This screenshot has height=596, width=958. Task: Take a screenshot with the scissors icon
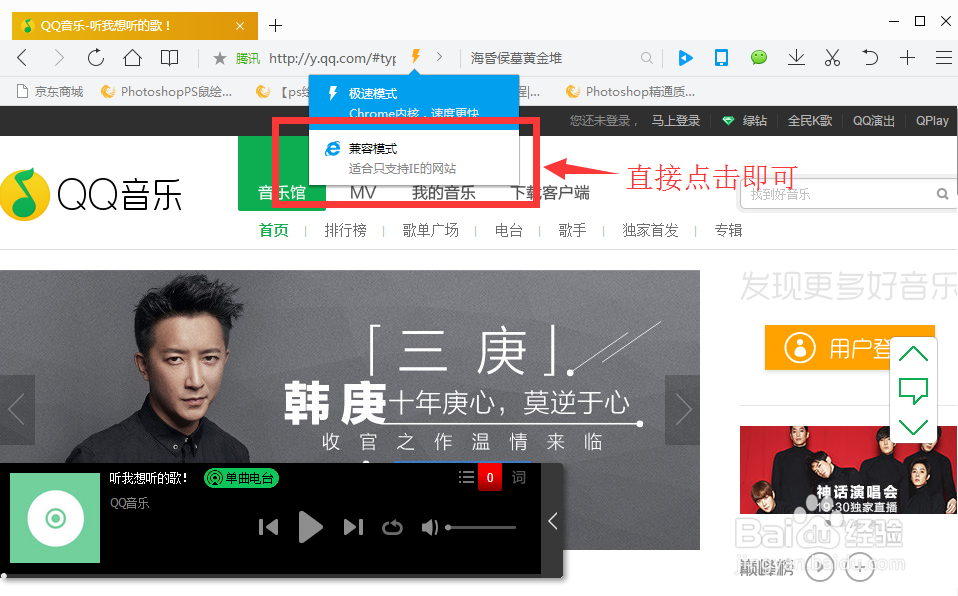click(832, 58)
